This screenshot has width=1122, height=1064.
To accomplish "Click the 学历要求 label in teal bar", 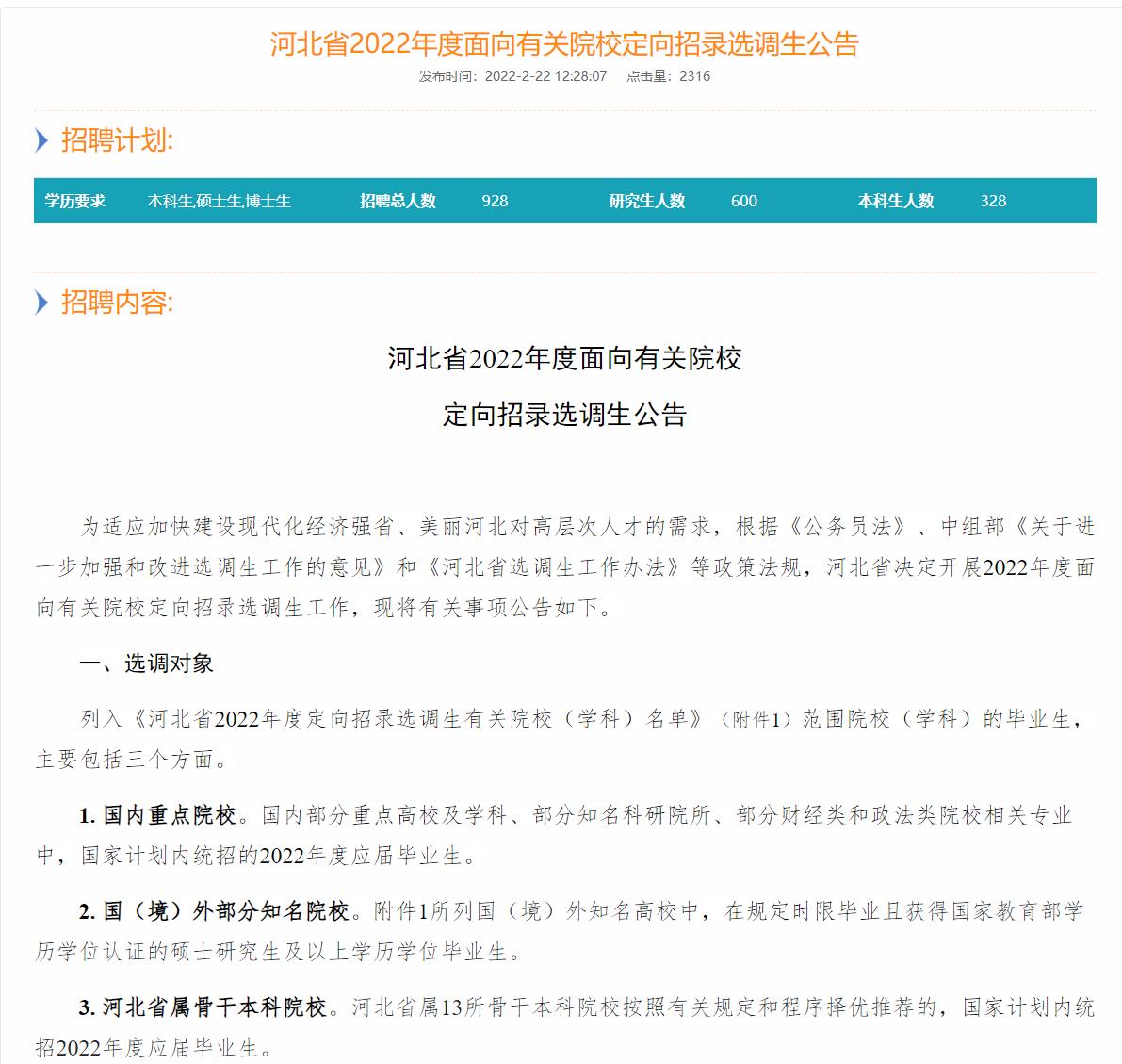I will pos(75,201).
